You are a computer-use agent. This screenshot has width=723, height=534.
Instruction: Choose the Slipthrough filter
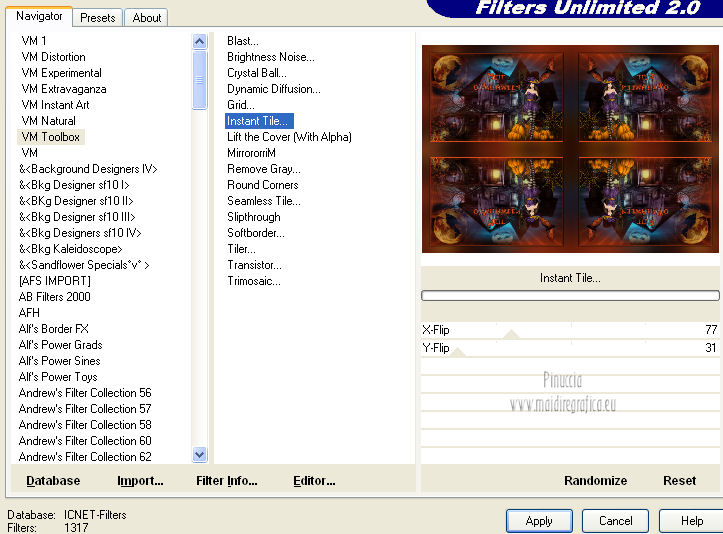254,217
